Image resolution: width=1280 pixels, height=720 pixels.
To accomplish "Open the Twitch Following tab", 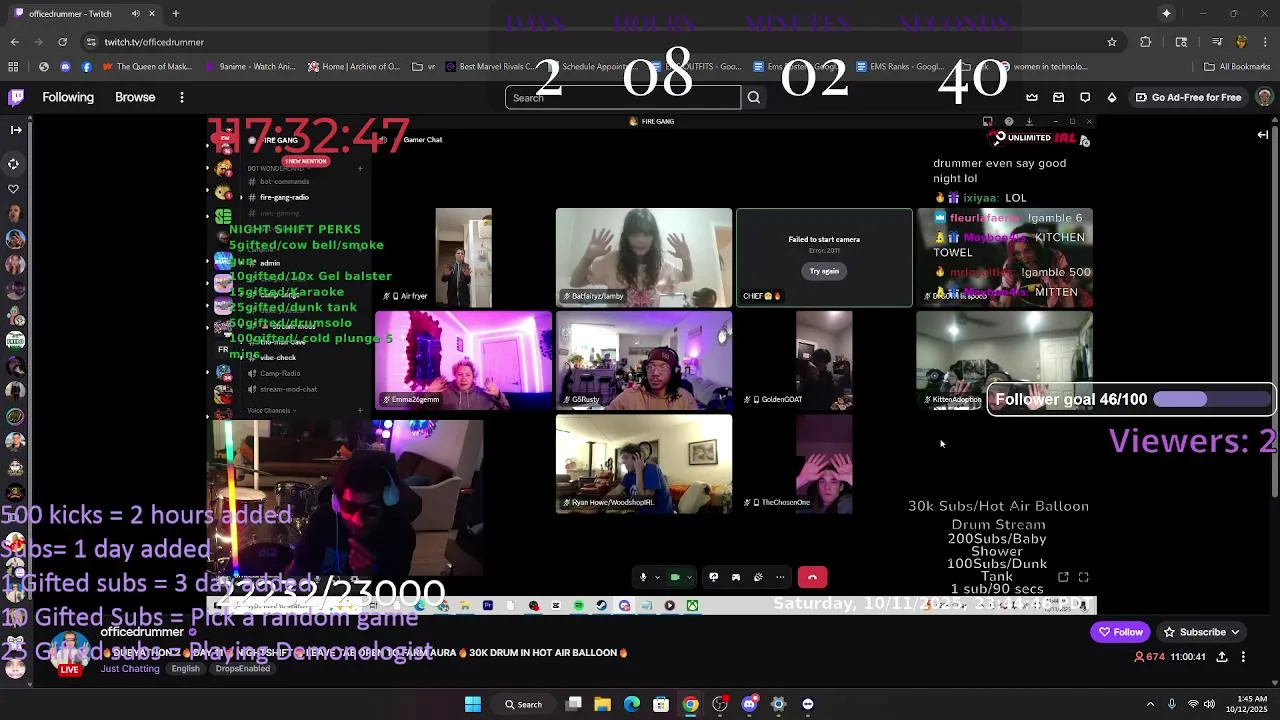I will (68, 97).
